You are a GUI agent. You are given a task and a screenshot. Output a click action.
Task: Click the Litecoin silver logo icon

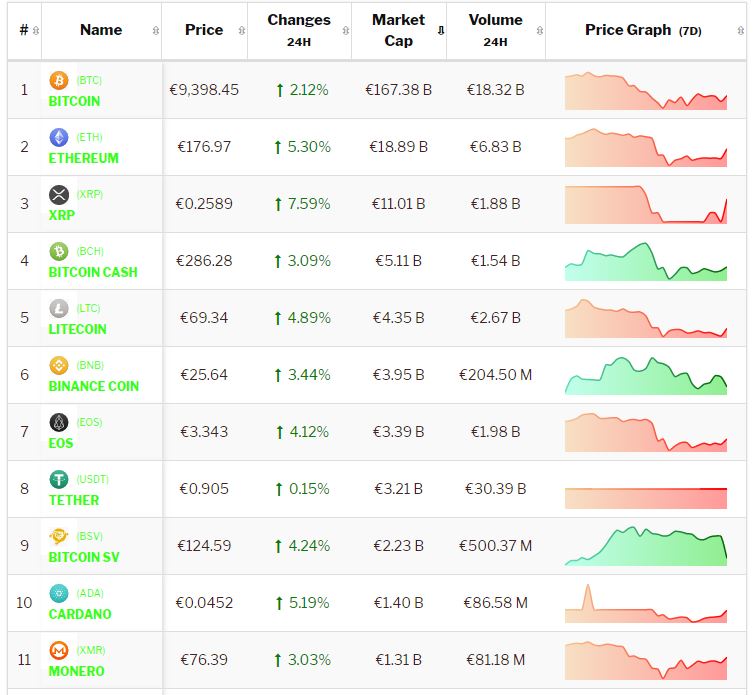click(x=59, y=308)
